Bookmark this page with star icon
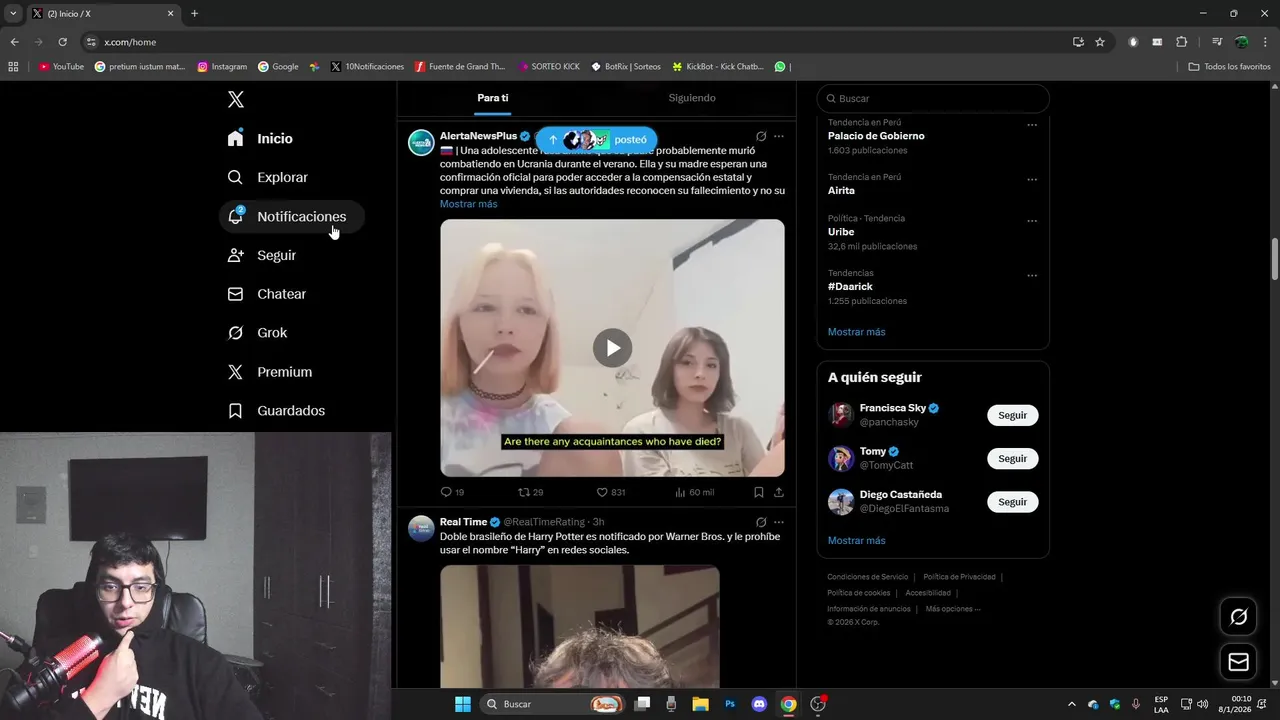The width and height of the screenshot is (1280, 720). point(1100,42)
